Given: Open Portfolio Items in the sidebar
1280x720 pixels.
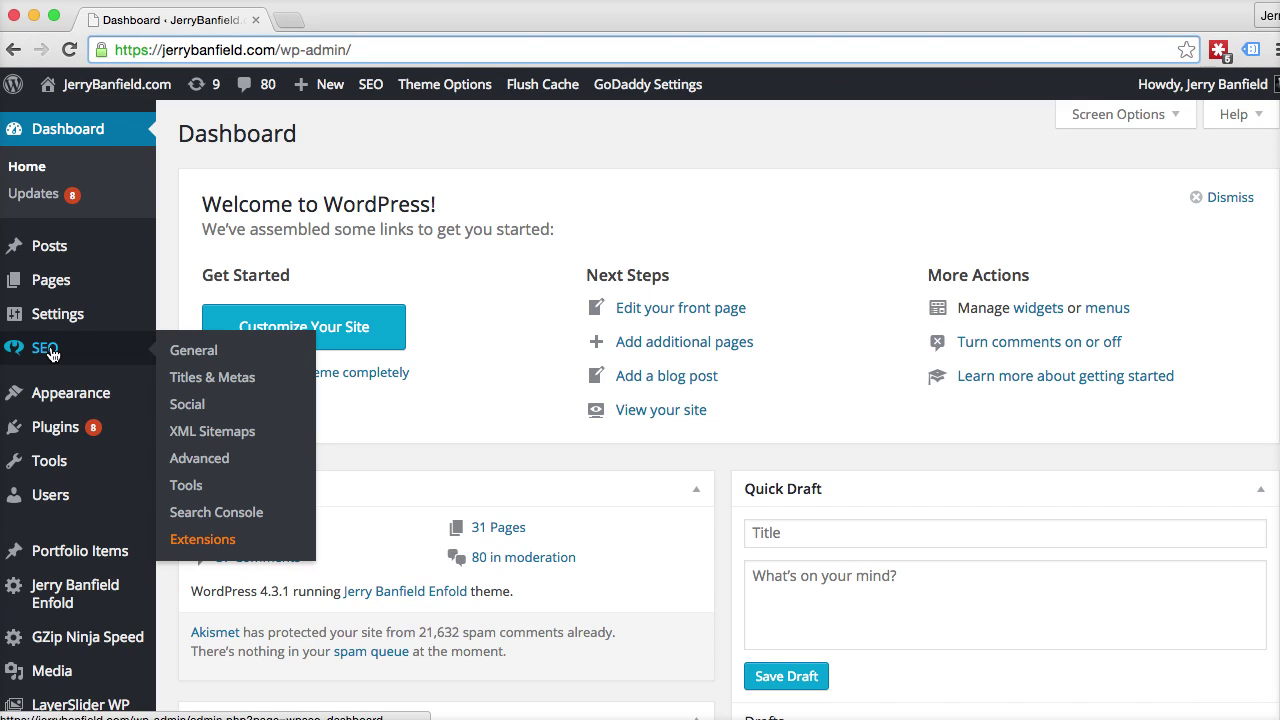Looking at the screenshot, I should [x=78, y=551].
